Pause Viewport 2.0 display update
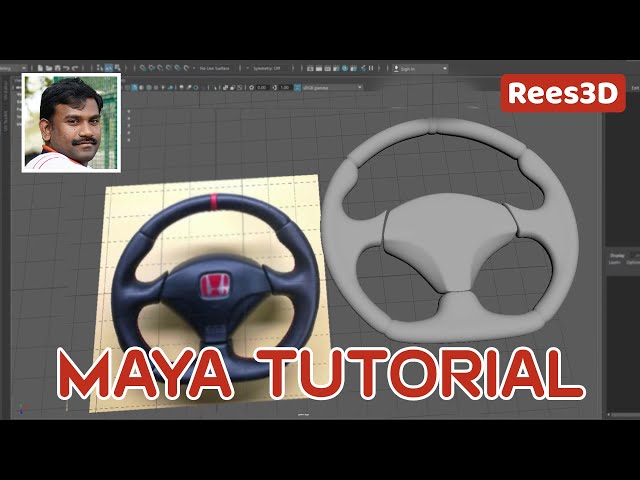 pos(371,68)
